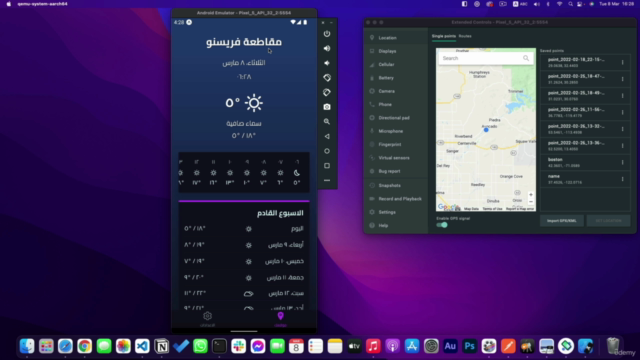
Task: Click the Import GPX/KML button
Action: (x=562, y=221)
